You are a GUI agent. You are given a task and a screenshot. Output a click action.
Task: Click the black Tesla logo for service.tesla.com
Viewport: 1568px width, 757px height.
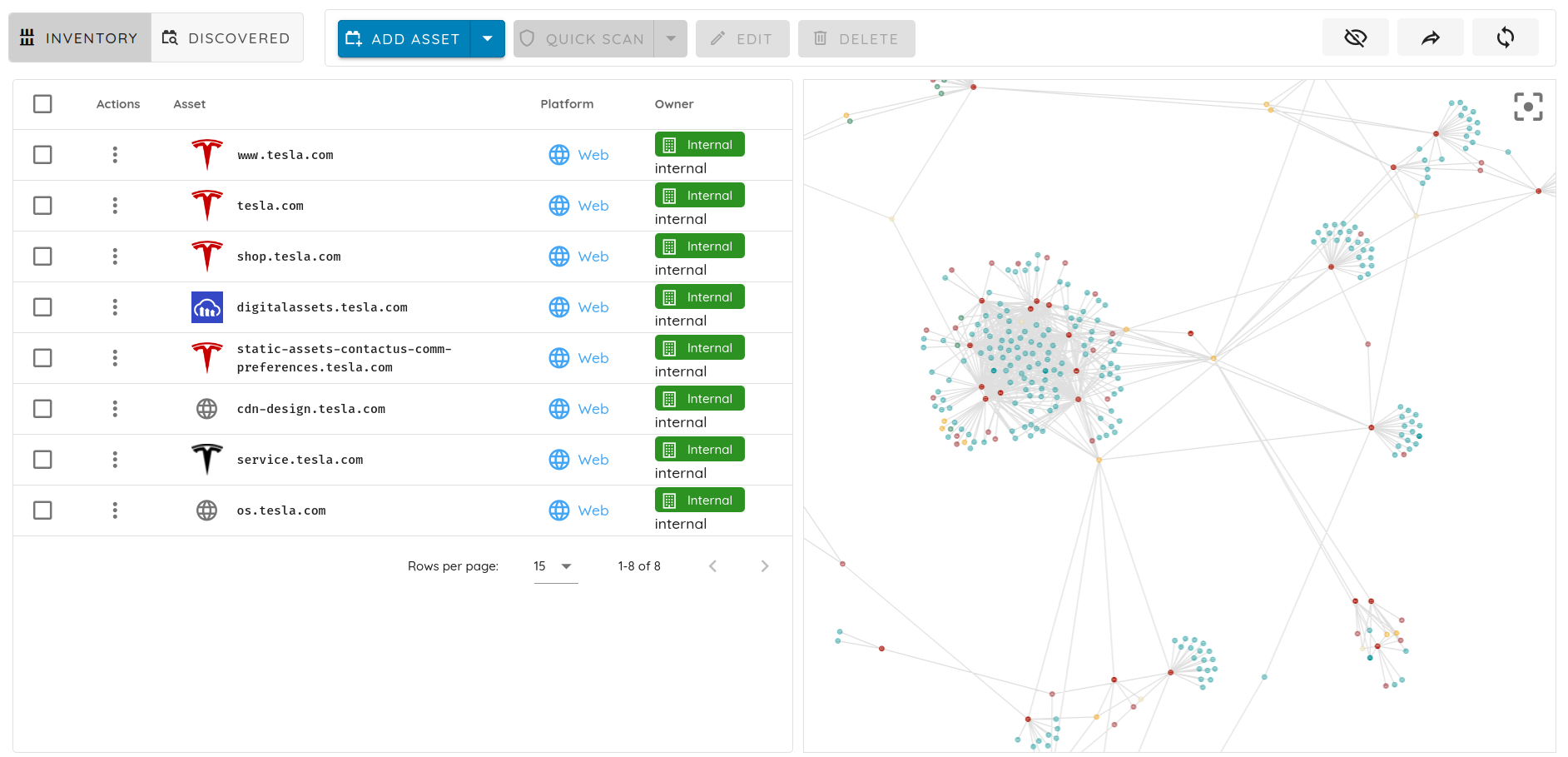click(207, 460)
